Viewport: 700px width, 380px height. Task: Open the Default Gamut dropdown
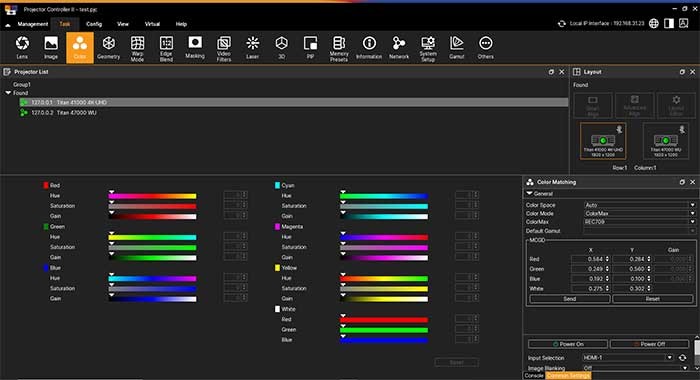(640, 230)
